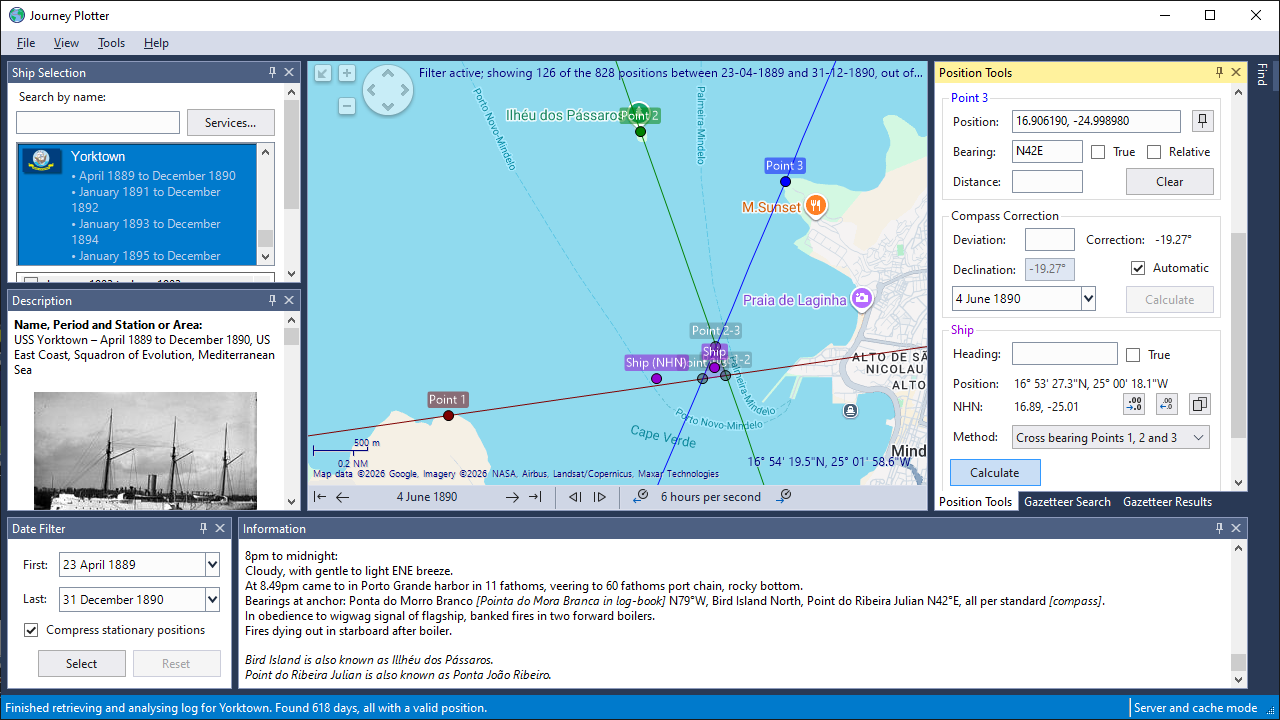
Task: Open the First date filter dropdown
Action: [x=212, y=565]
